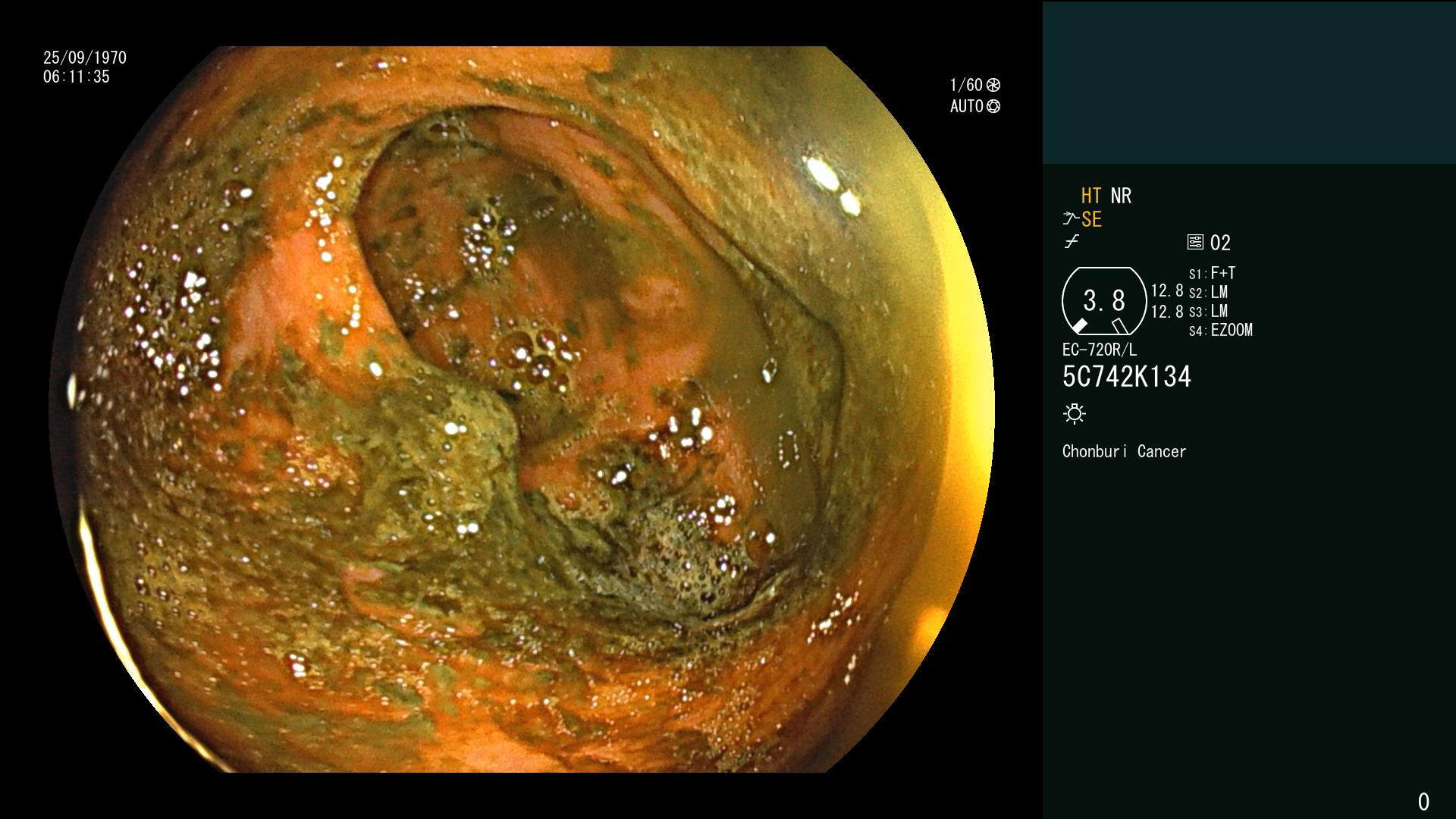Click the light source lamp icon
The image size is (1456, 819).
(x=1075, y=413)
